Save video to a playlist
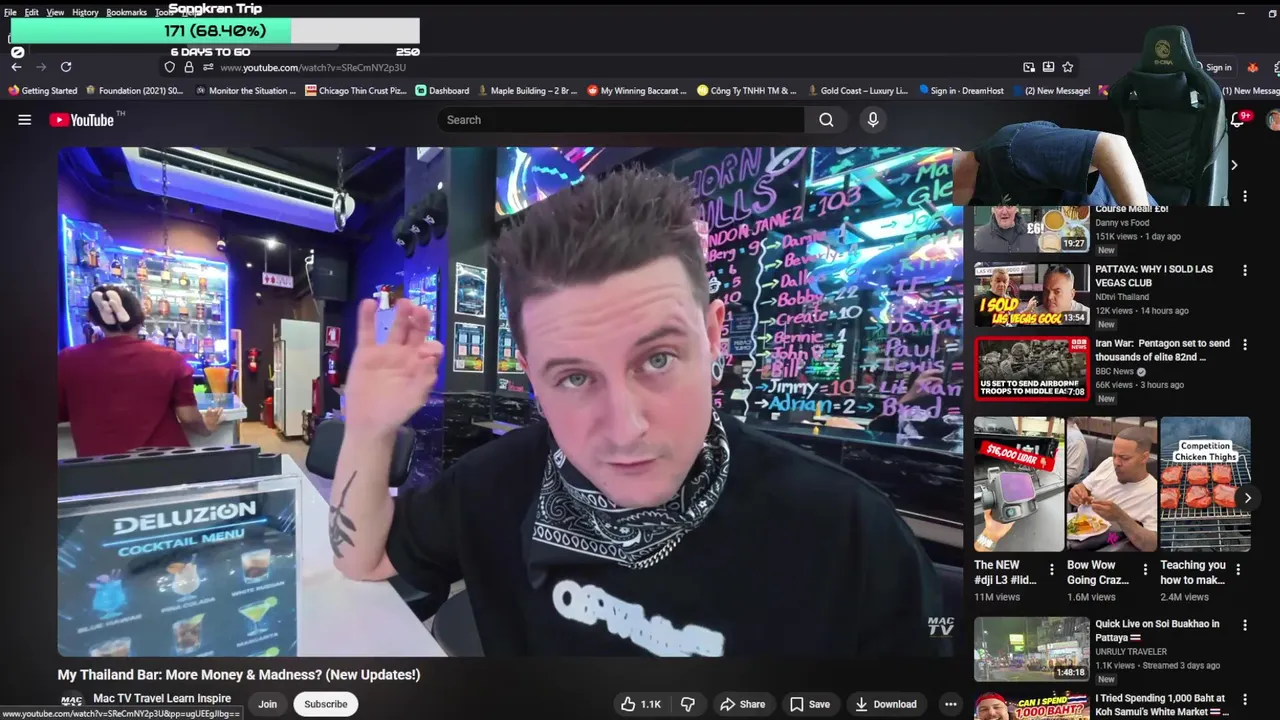Viewport: 1280px width, 720px height. point(809,704)
